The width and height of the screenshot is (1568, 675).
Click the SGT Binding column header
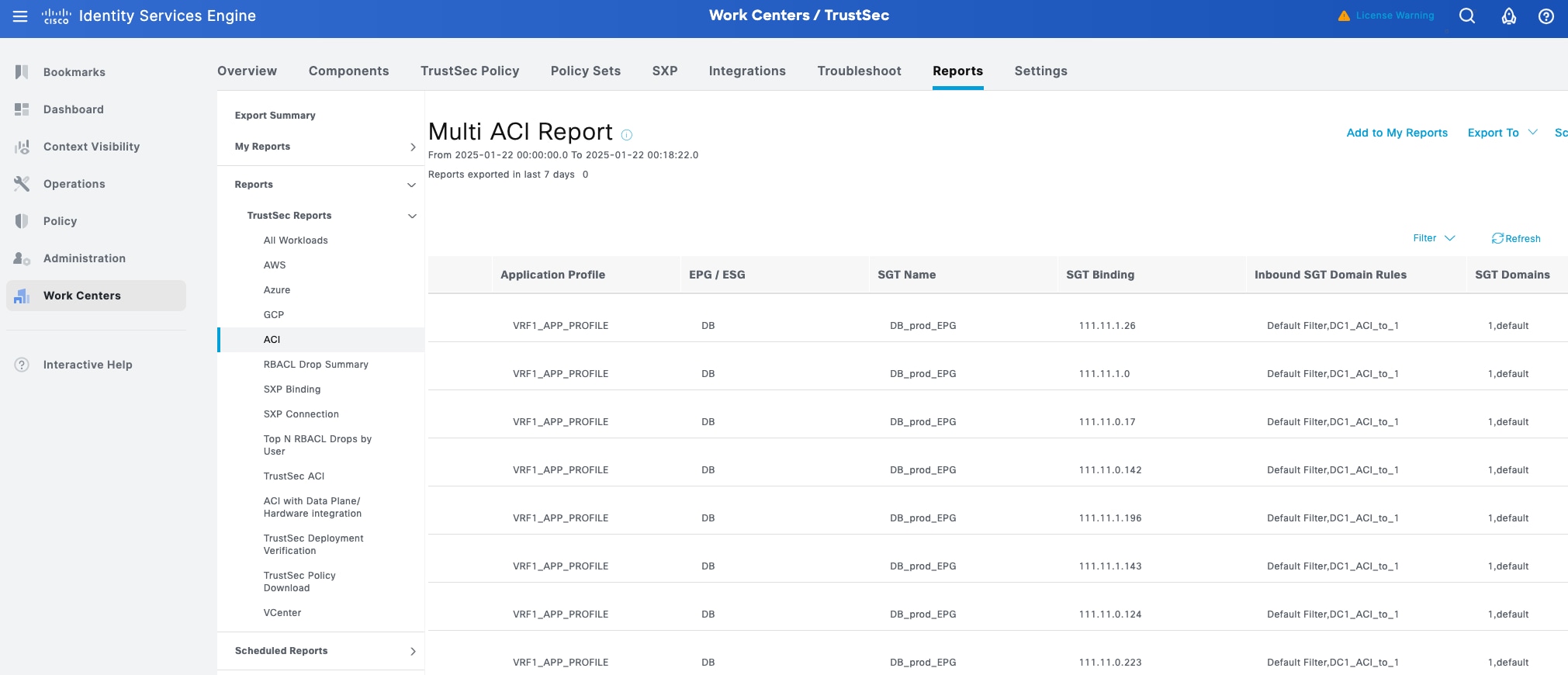pos(1099,275)
